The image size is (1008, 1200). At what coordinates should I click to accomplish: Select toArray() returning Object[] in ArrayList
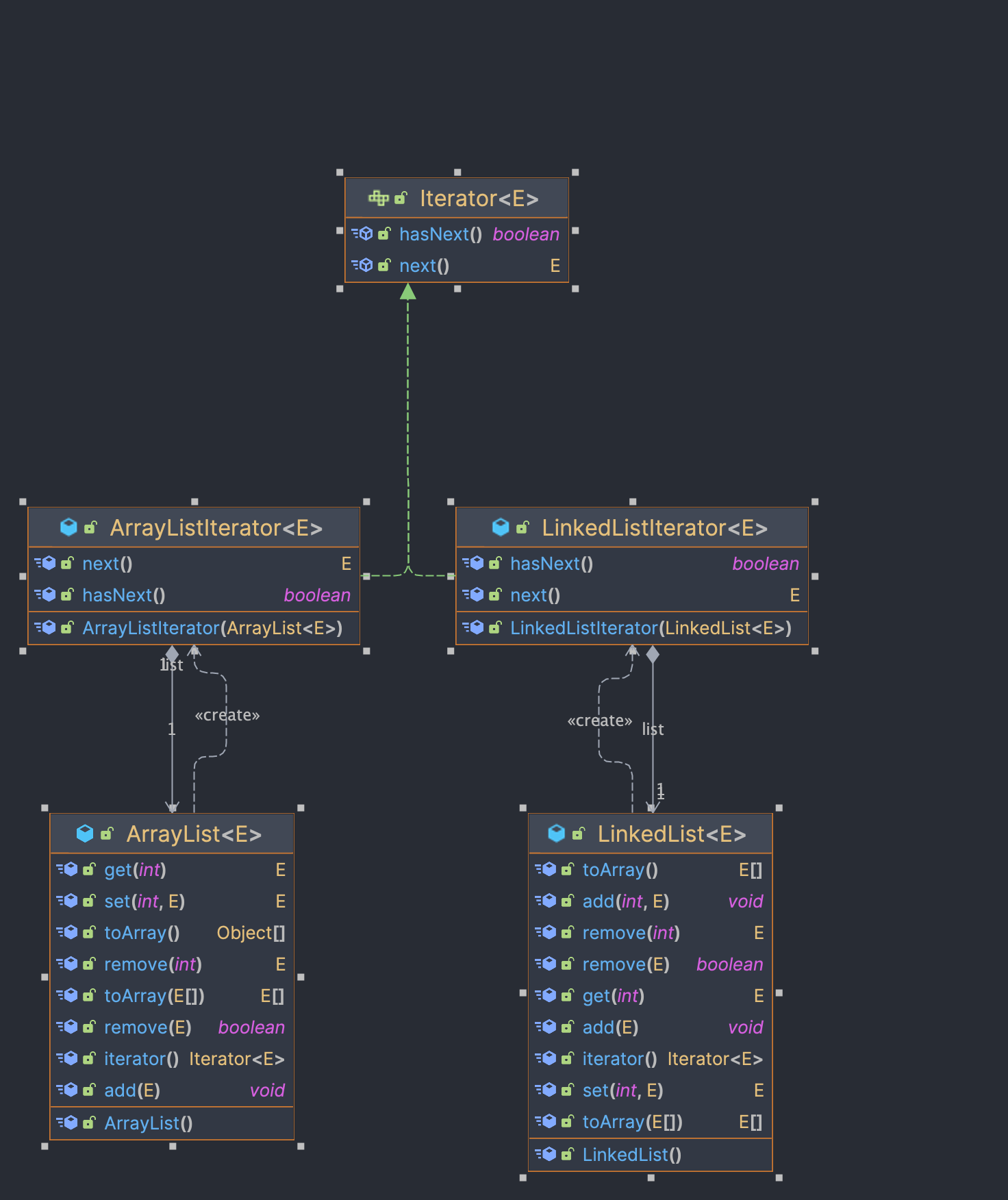tap(172, 933)
